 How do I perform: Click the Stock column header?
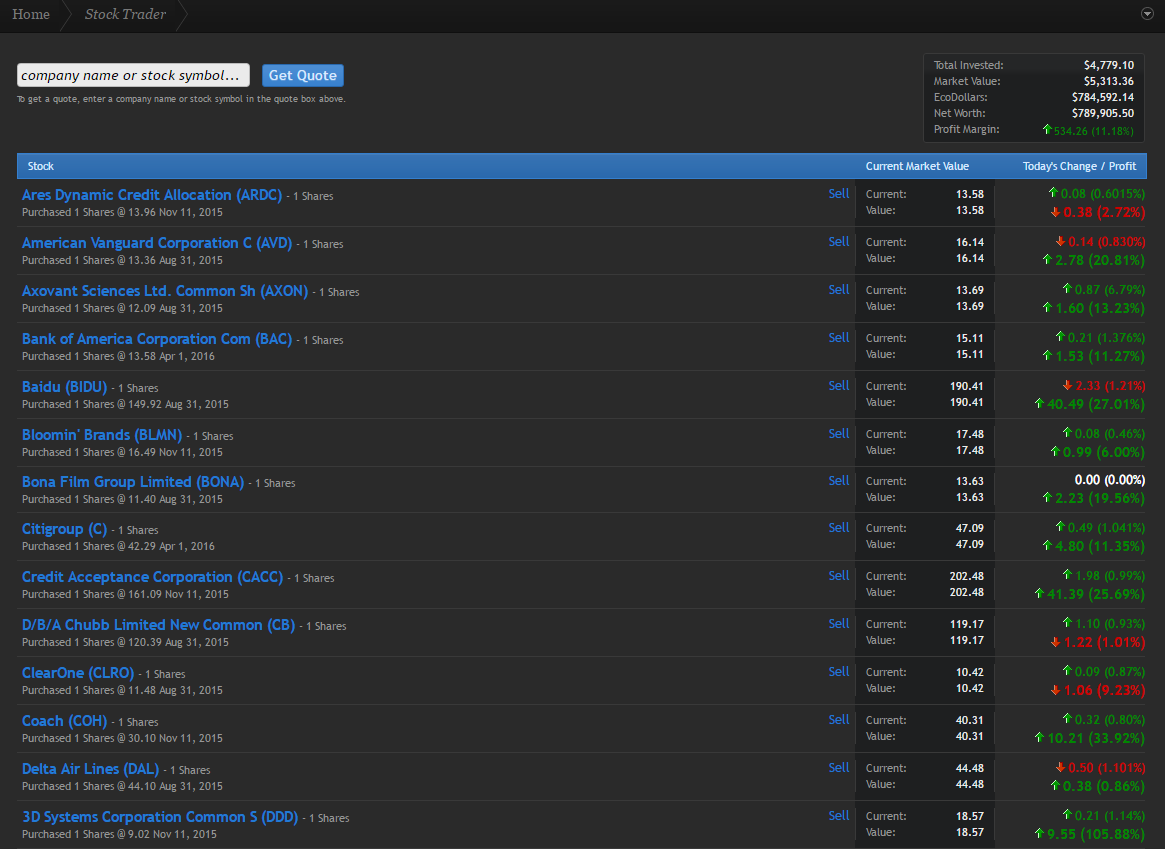tap(41, 166)
